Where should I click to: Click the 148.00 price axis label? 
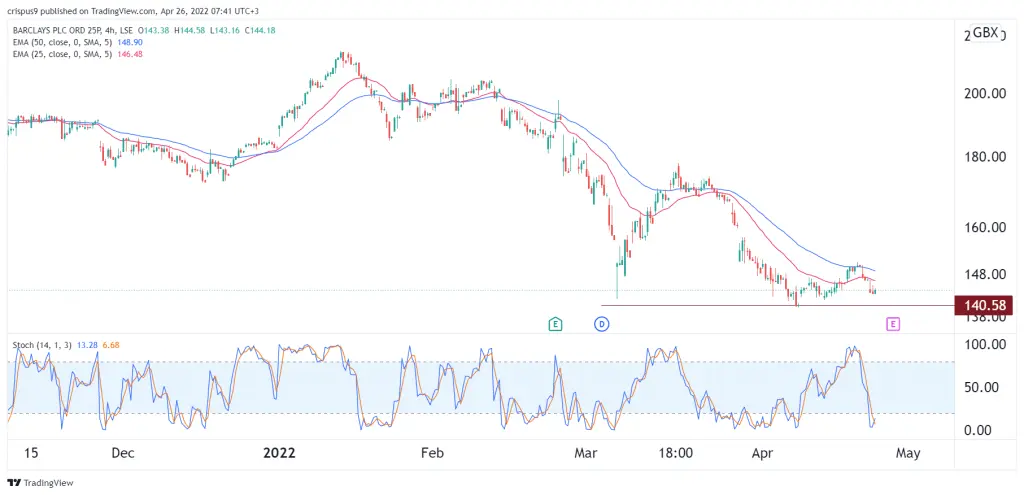coord(984,274)
